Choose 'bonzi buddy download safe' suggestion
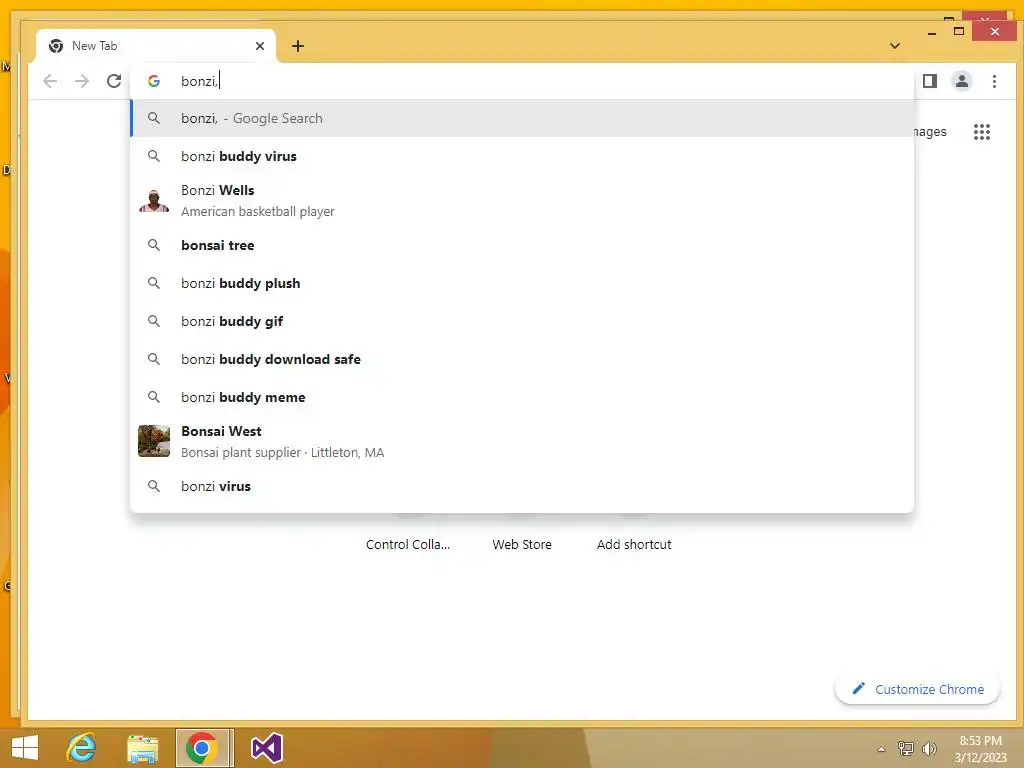This screenshot has height=768, width=1024. click(x=522, y=359)
